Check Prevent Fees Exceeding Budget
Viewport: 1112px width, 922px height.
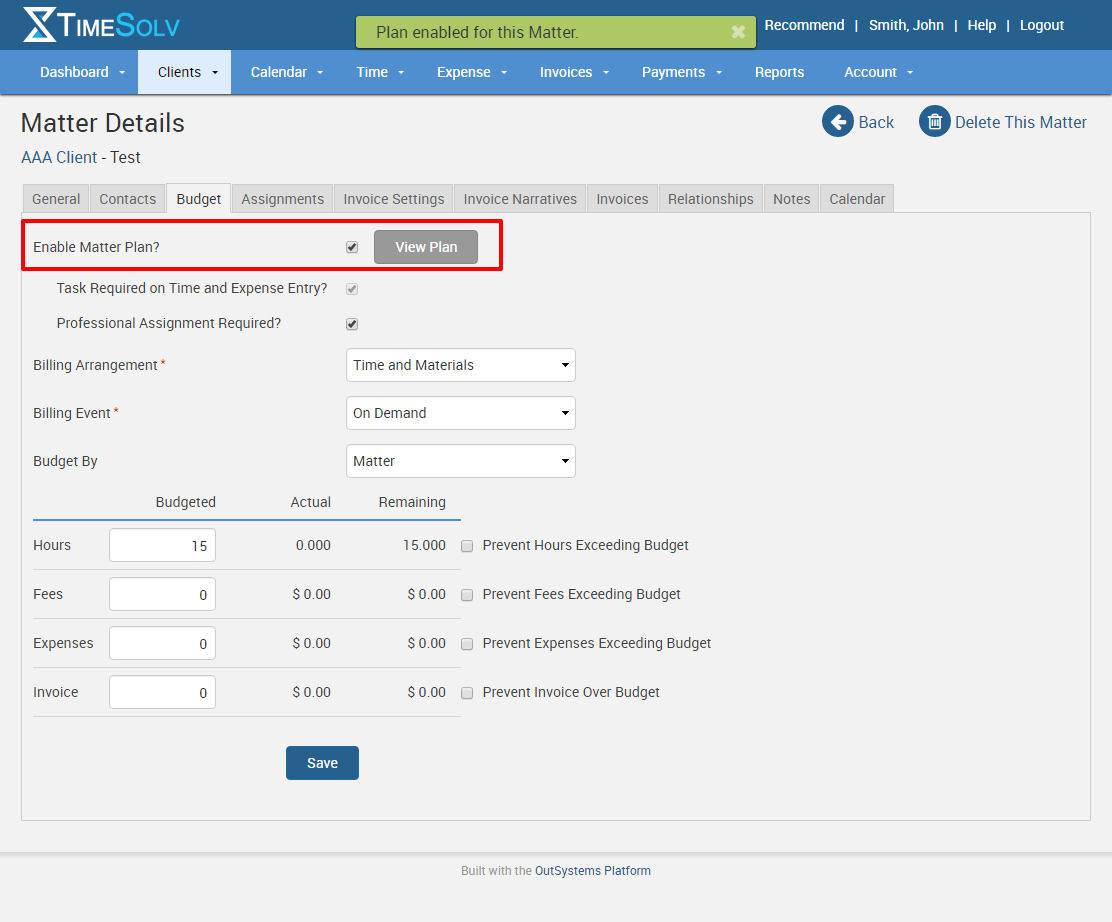tap(467, 595)
